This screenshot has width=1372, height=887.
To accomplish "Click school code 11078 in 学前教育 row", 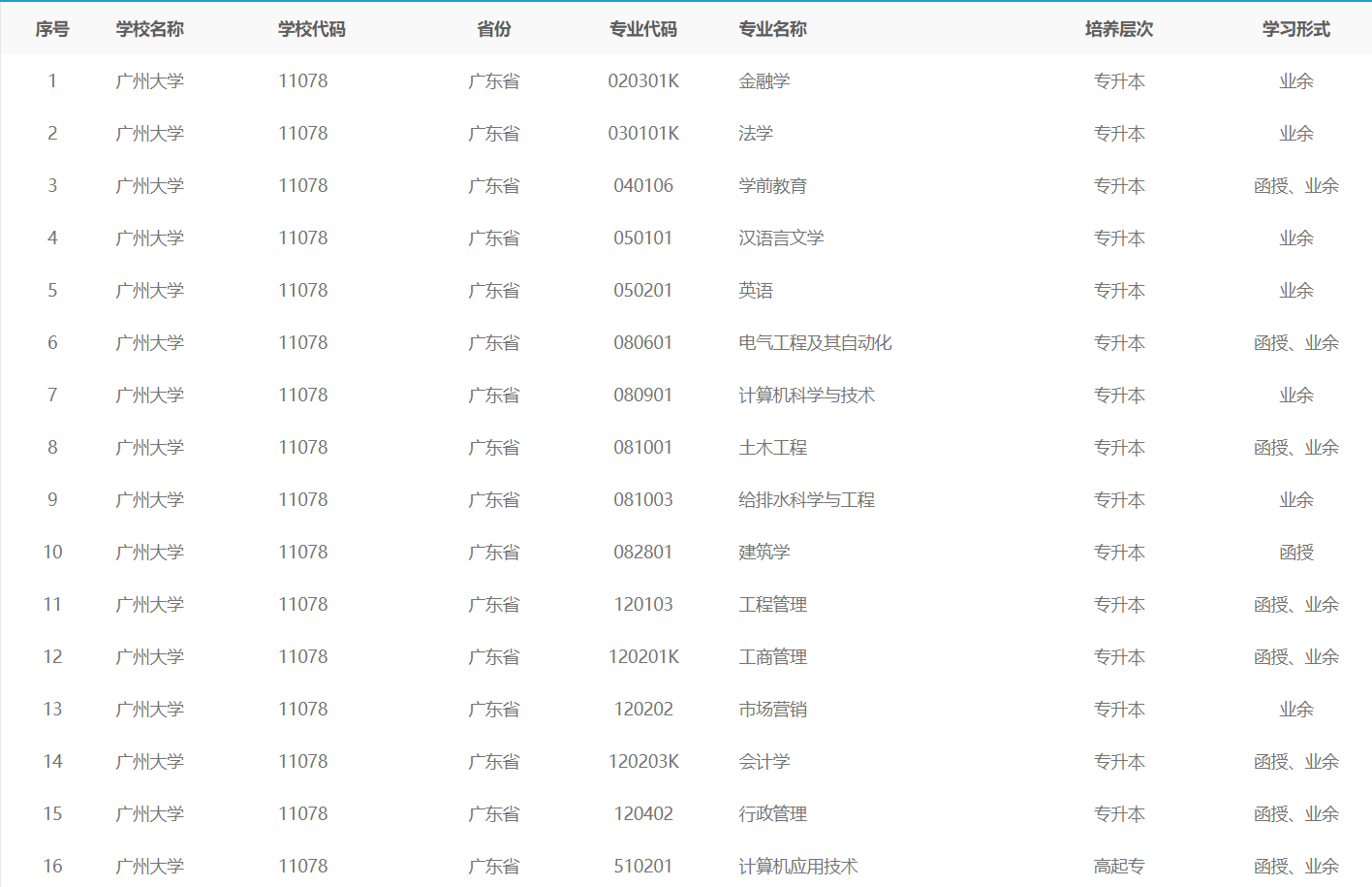I will (303, 186).
